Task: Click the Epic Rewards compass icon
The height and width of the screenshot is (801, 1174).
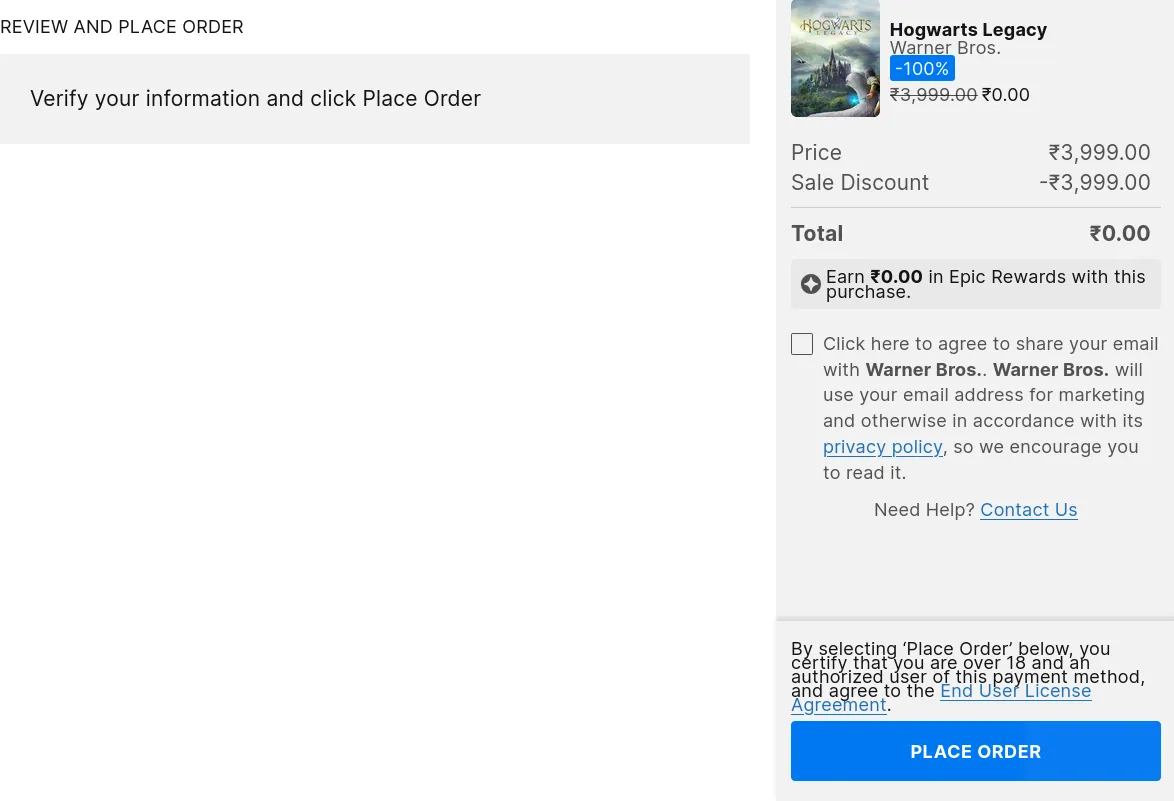Action: 811,284
